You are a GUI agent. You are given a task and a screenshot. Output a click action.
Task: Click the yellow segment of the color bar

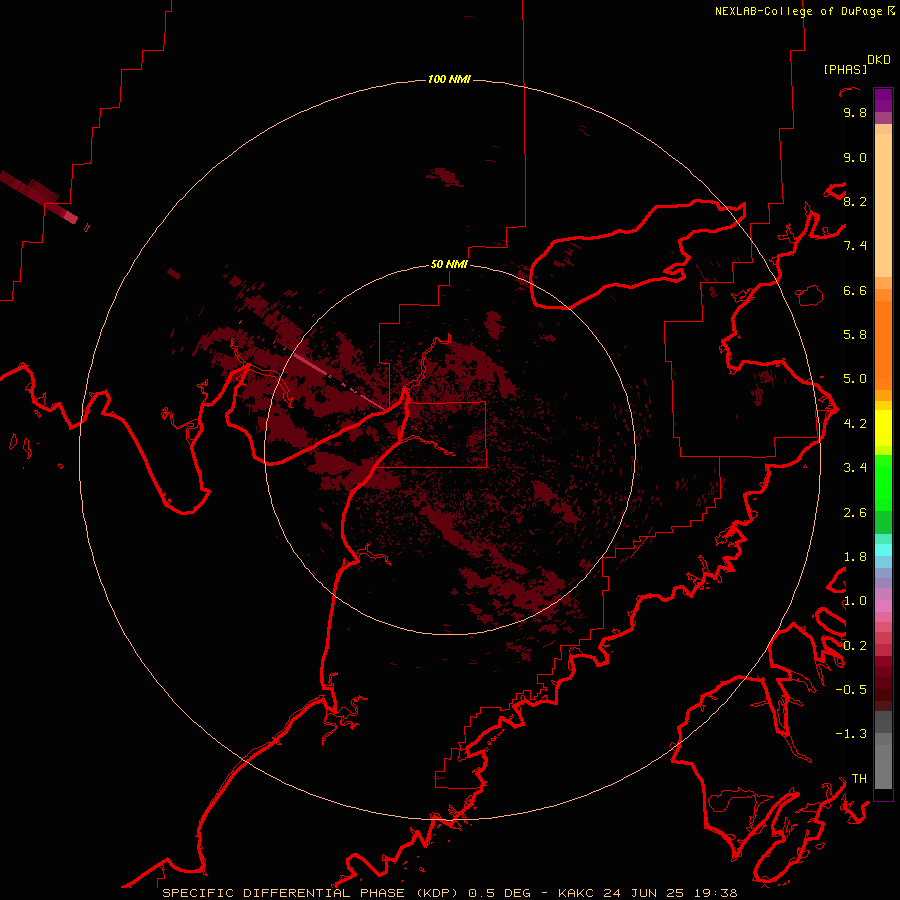tap(883, 428)
